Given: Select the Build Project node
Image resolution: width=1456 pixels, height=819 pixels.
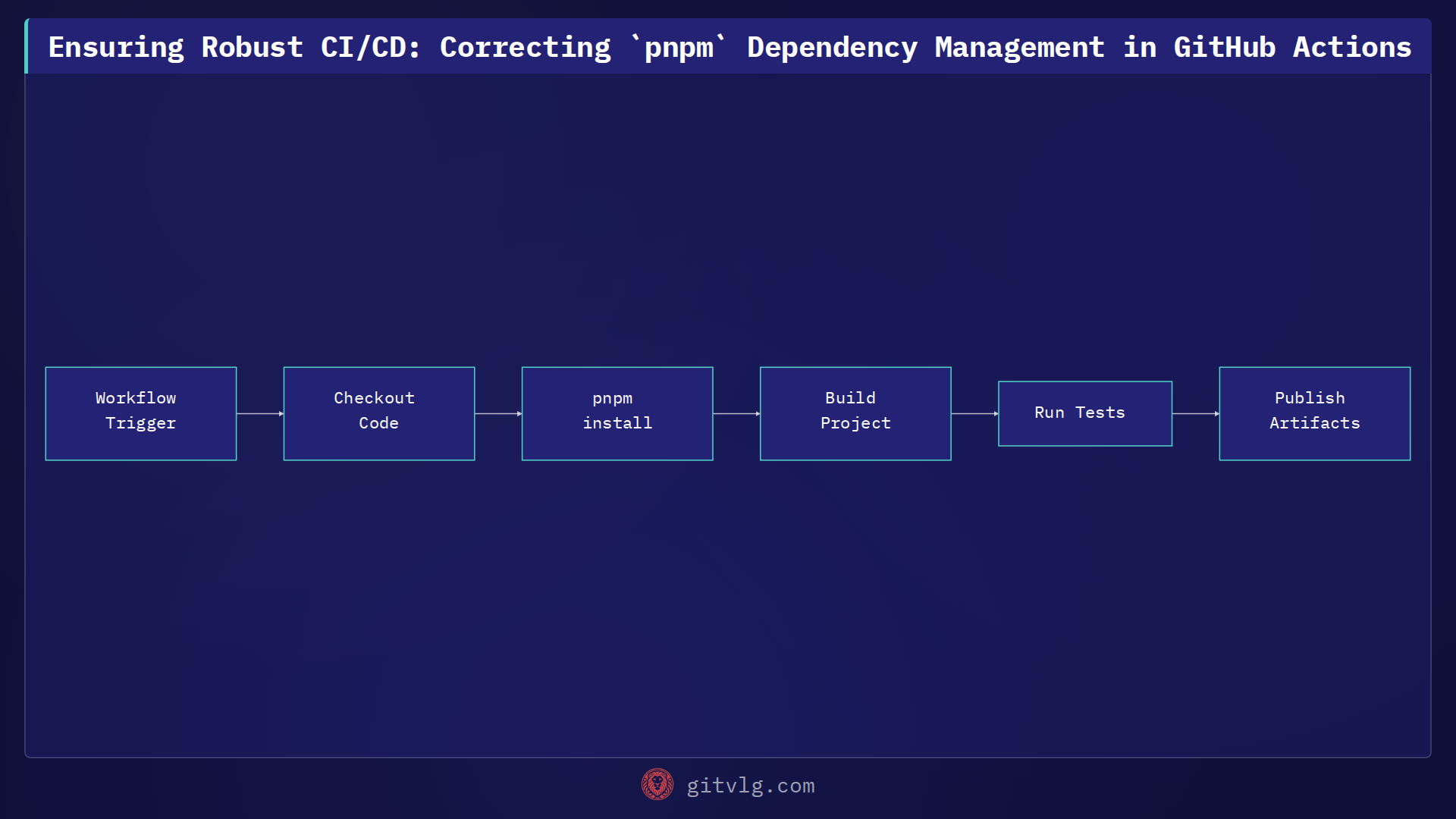Looking at the screenshot, I should (855, 413).
